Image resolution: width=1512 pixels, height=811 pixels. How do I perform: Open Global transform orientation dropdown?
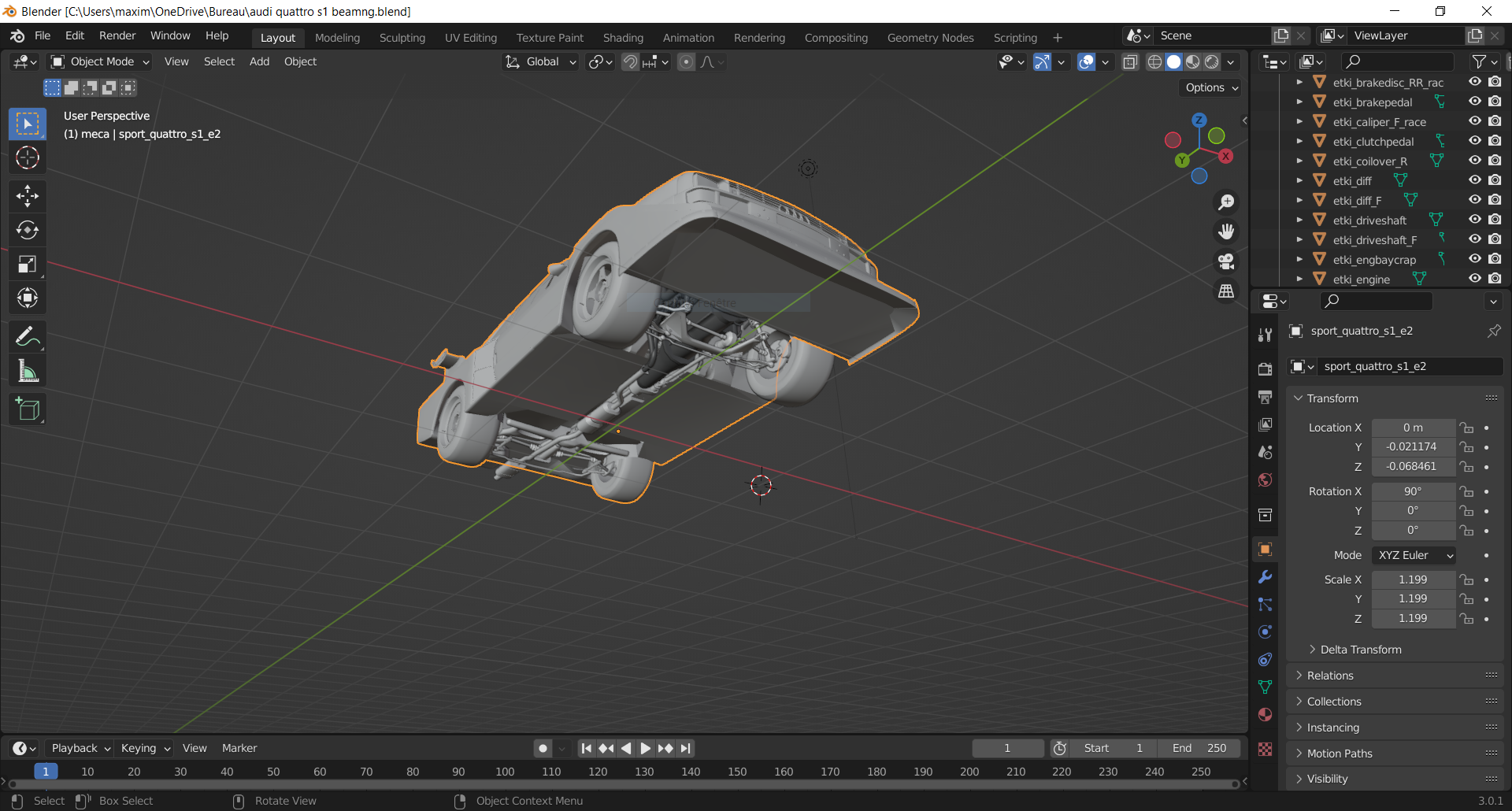tap(541, 61)
